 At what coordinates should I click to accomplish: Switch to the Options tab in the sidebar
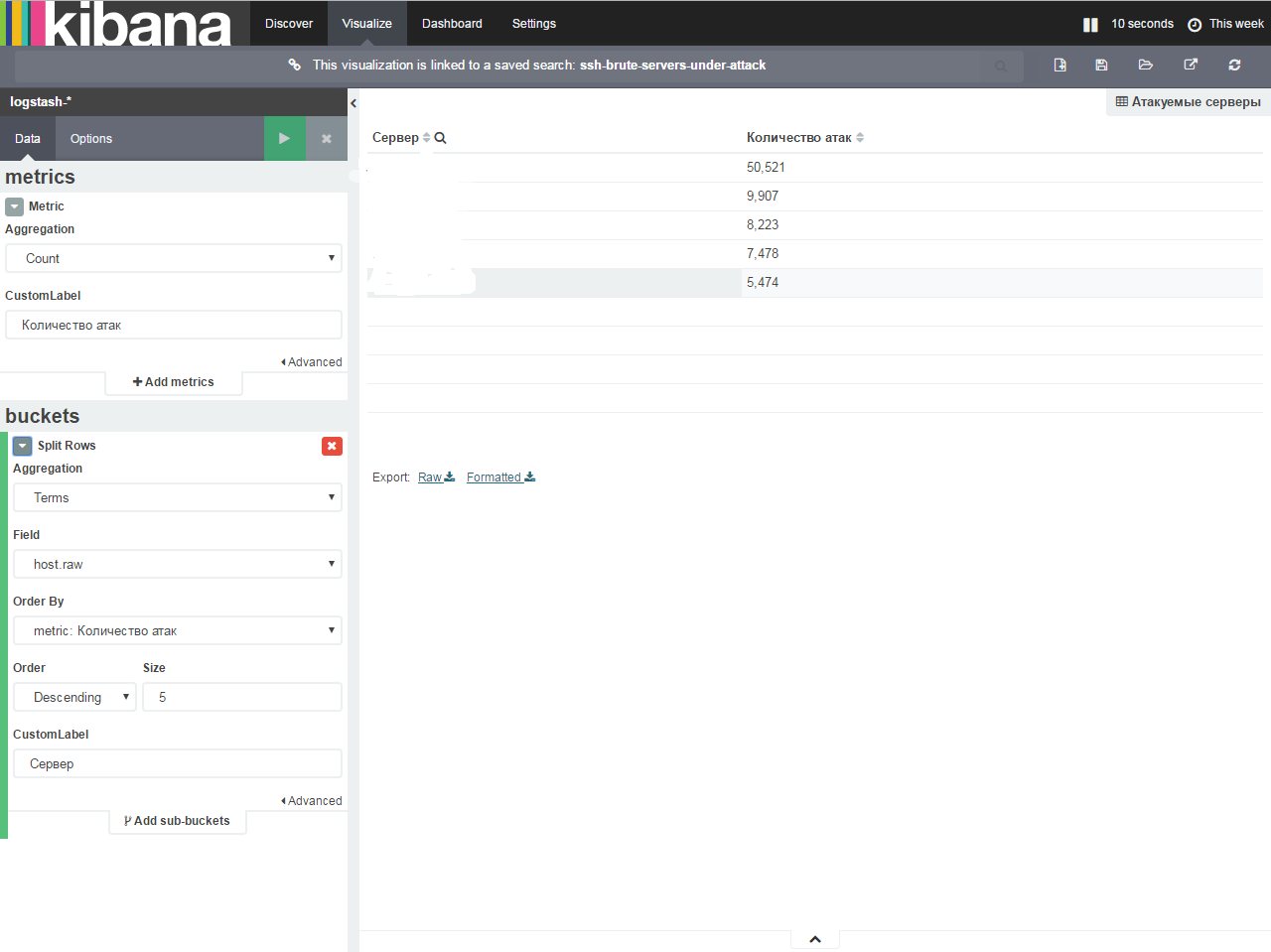91,139
